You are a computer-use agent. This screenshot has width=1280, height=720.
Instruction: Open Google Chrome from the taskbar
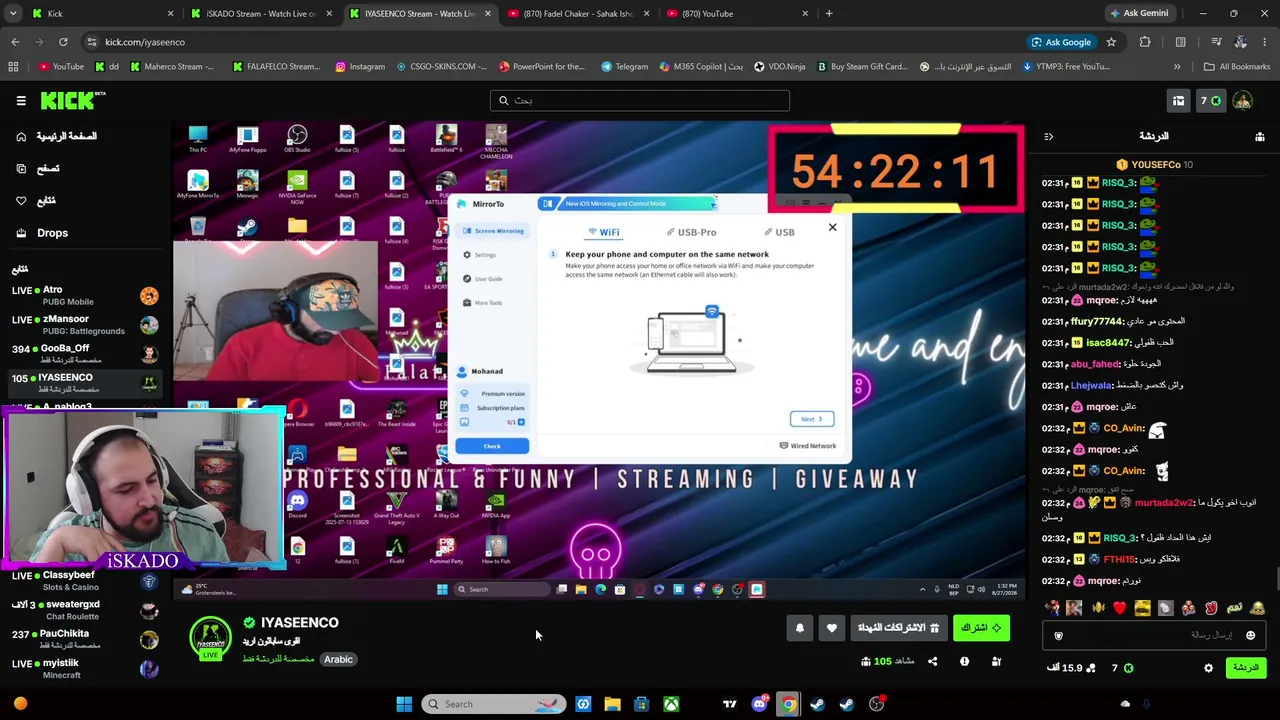(788, 704)
